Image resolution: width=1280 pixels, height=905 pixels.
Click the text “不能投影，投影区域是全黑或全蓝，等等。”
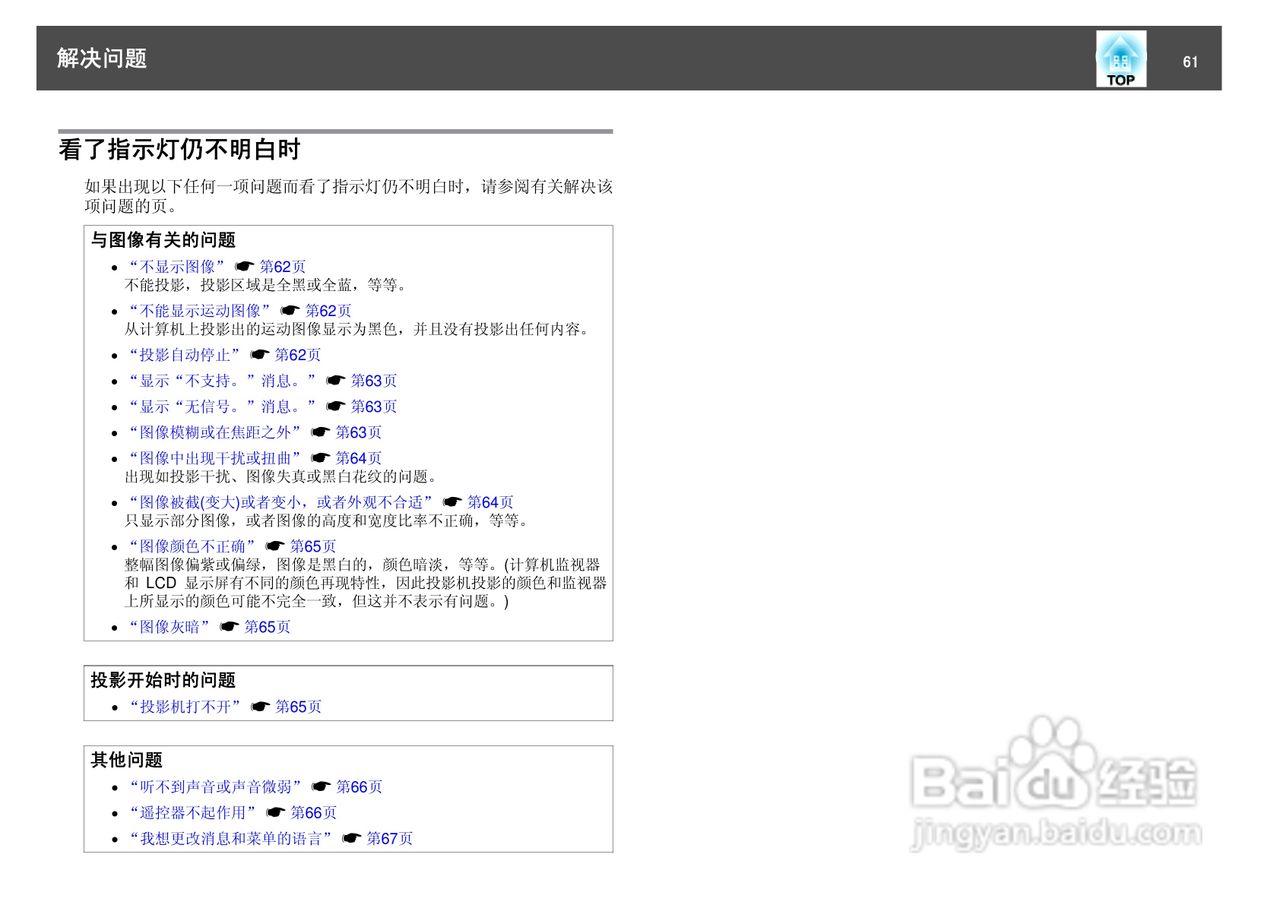click(266, 285)
